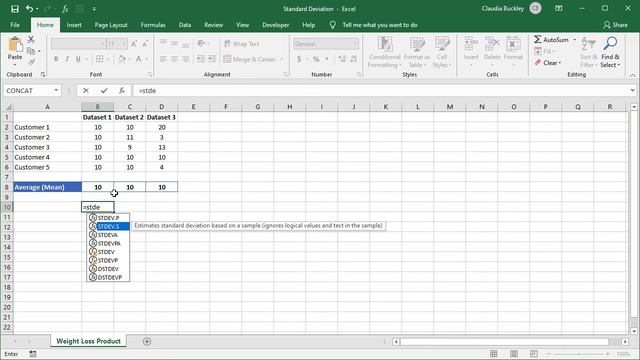Toggle Wrap Text
The width and height of the screenshot is (640, 360).
pyautogui.click(x=242, y=44)
